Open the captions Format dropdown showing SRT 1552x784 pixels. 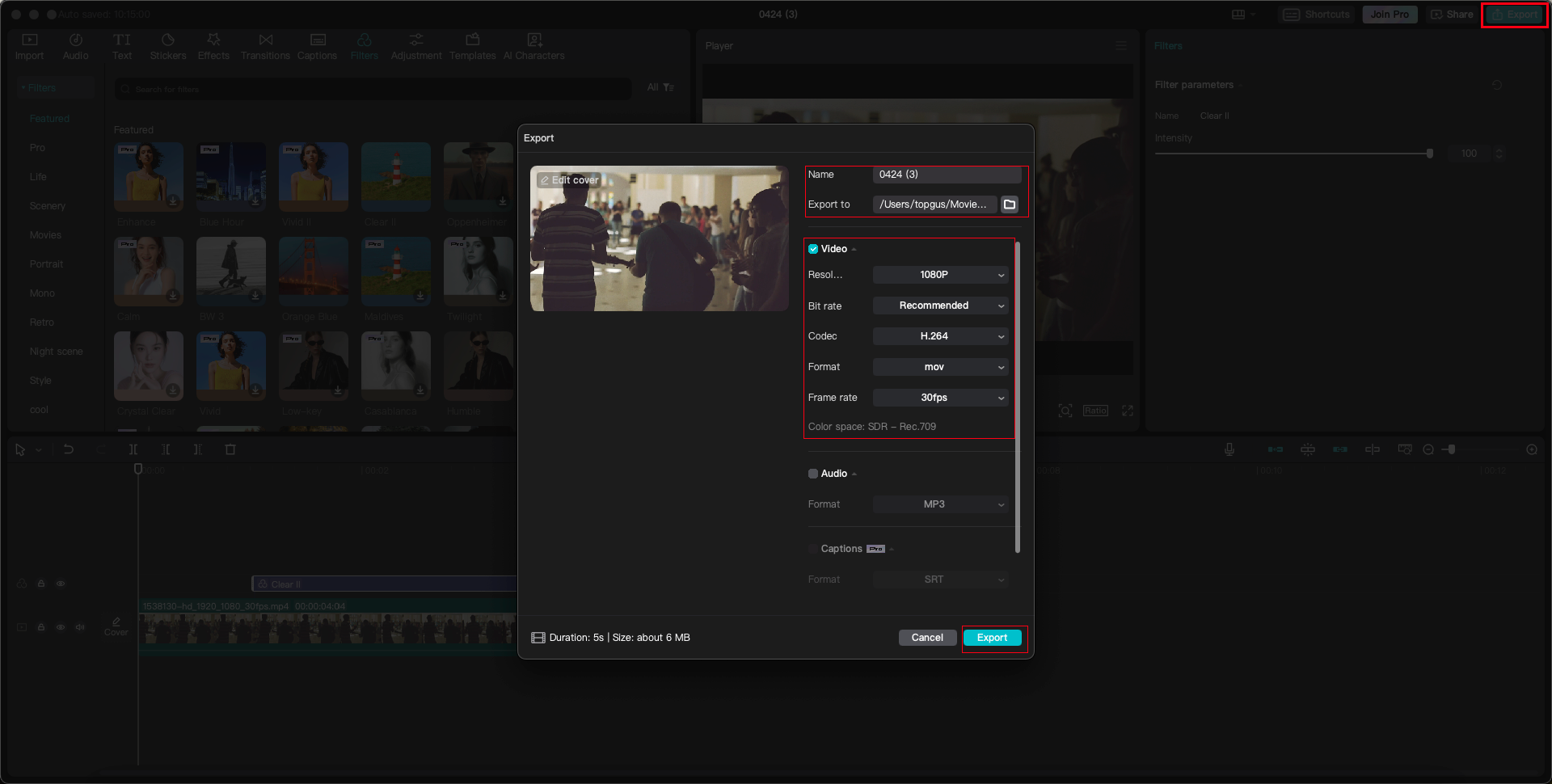941,580
